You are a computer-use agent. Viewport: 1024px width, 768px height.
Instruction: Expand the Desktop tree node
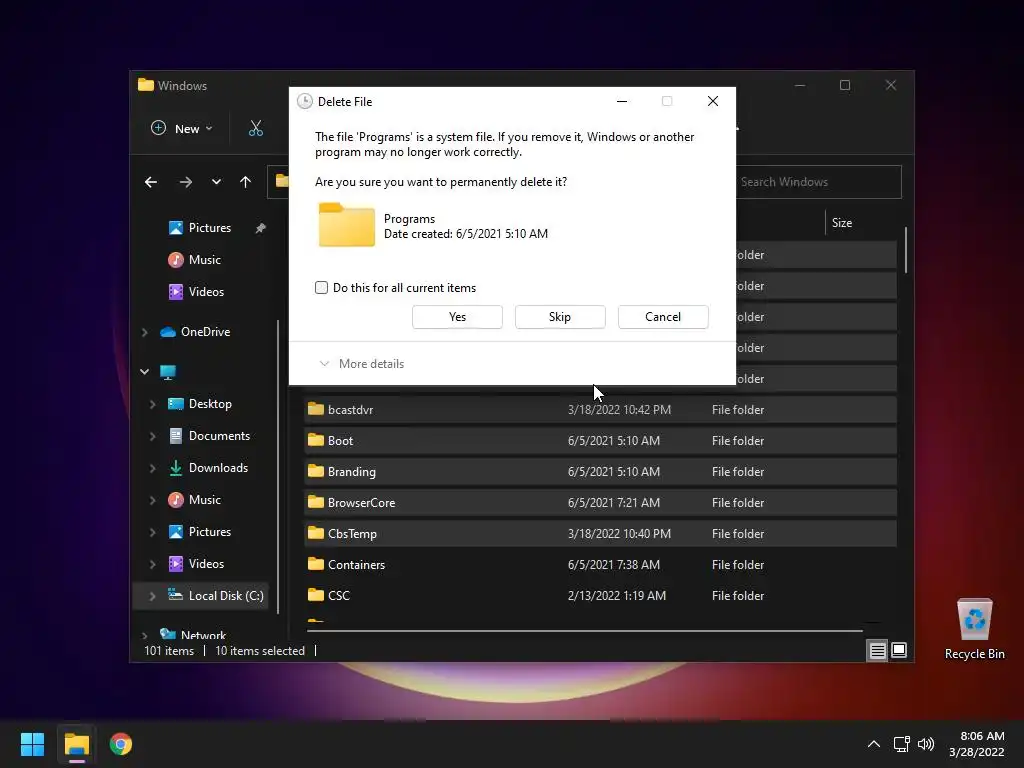click(152, 404)
